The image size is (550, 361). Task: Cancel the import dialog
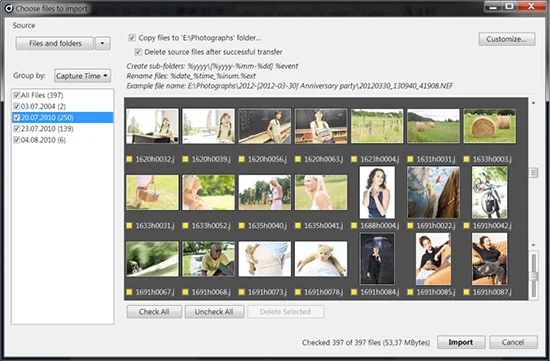[x=513, y=342]
